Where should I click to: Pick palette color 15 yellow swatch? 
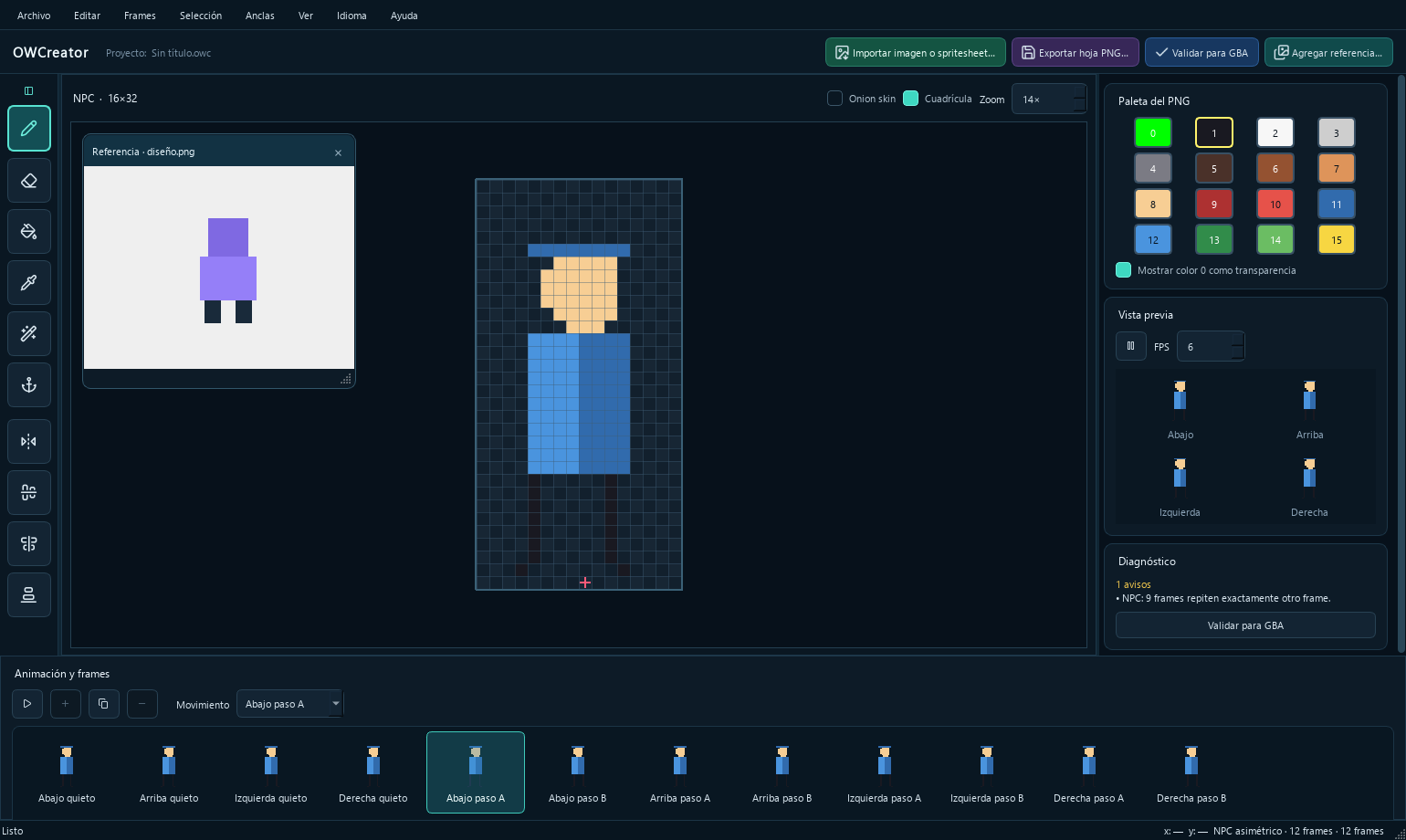coord(1337,240)
